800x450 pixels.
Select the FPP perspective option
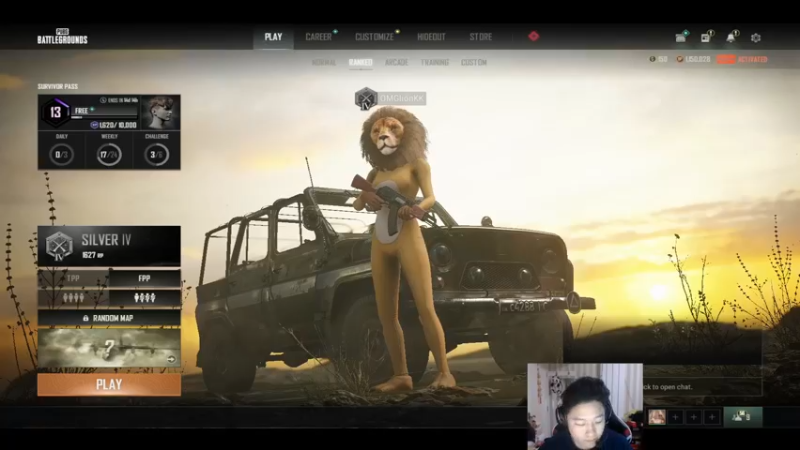click(144, 279)
